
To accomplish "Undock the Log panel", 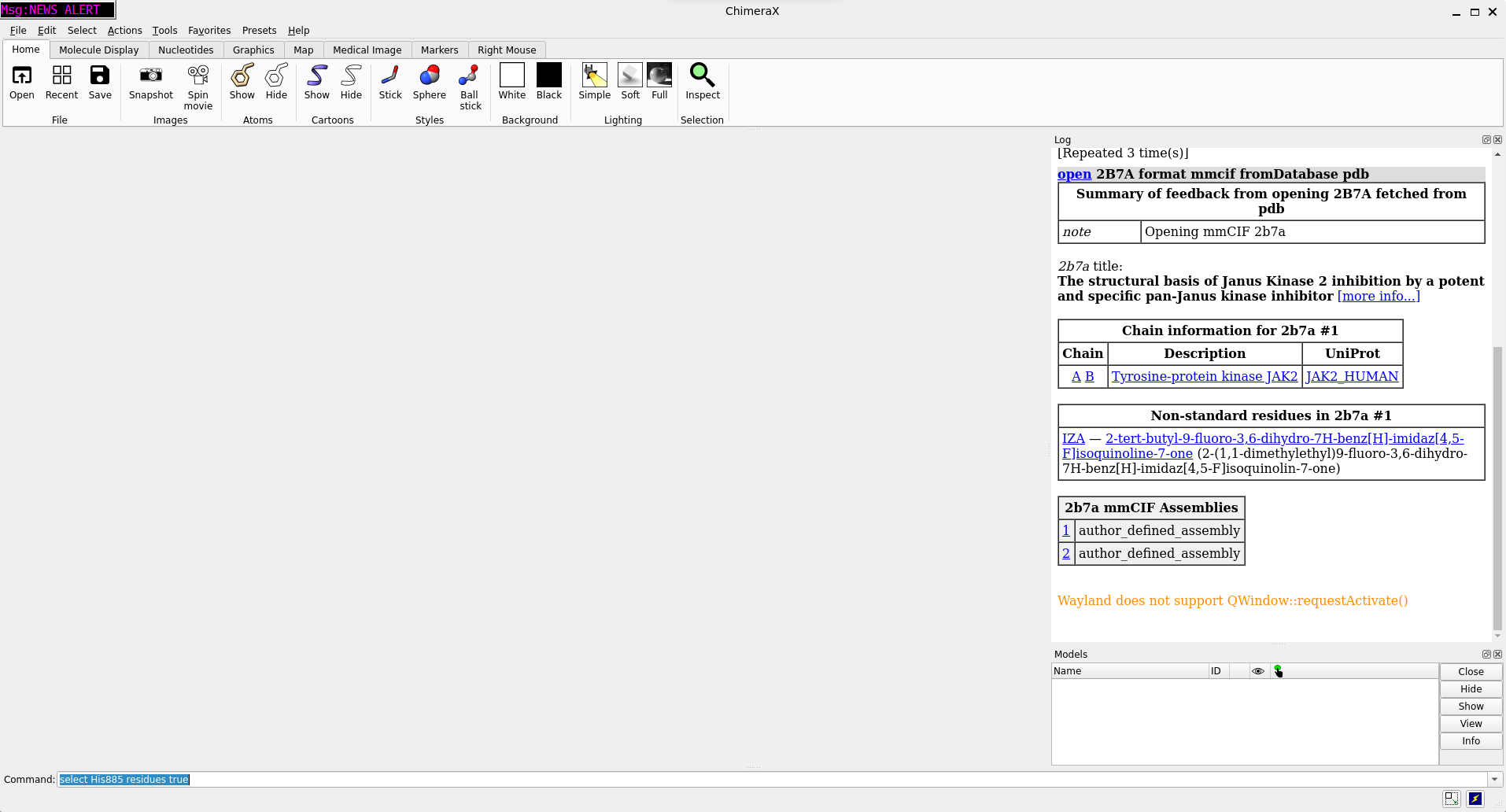I will pyautogui.click(x=1486, y=139).
